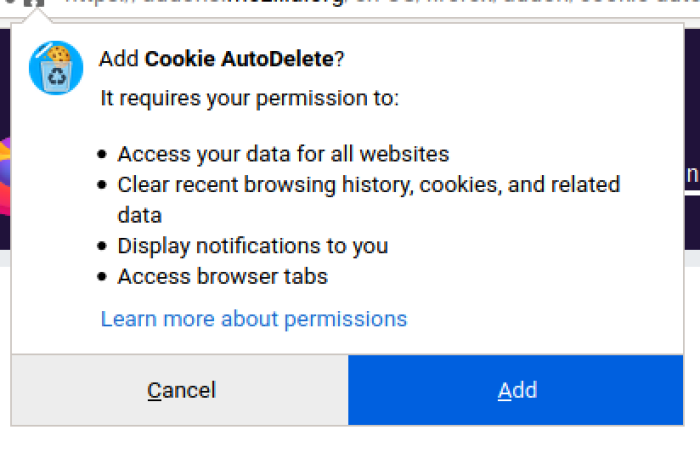Image resolution: width=700 pixels, height=464 pixels.
Task: Select 'Access your data for all websites' text
Action: (283, 154)
